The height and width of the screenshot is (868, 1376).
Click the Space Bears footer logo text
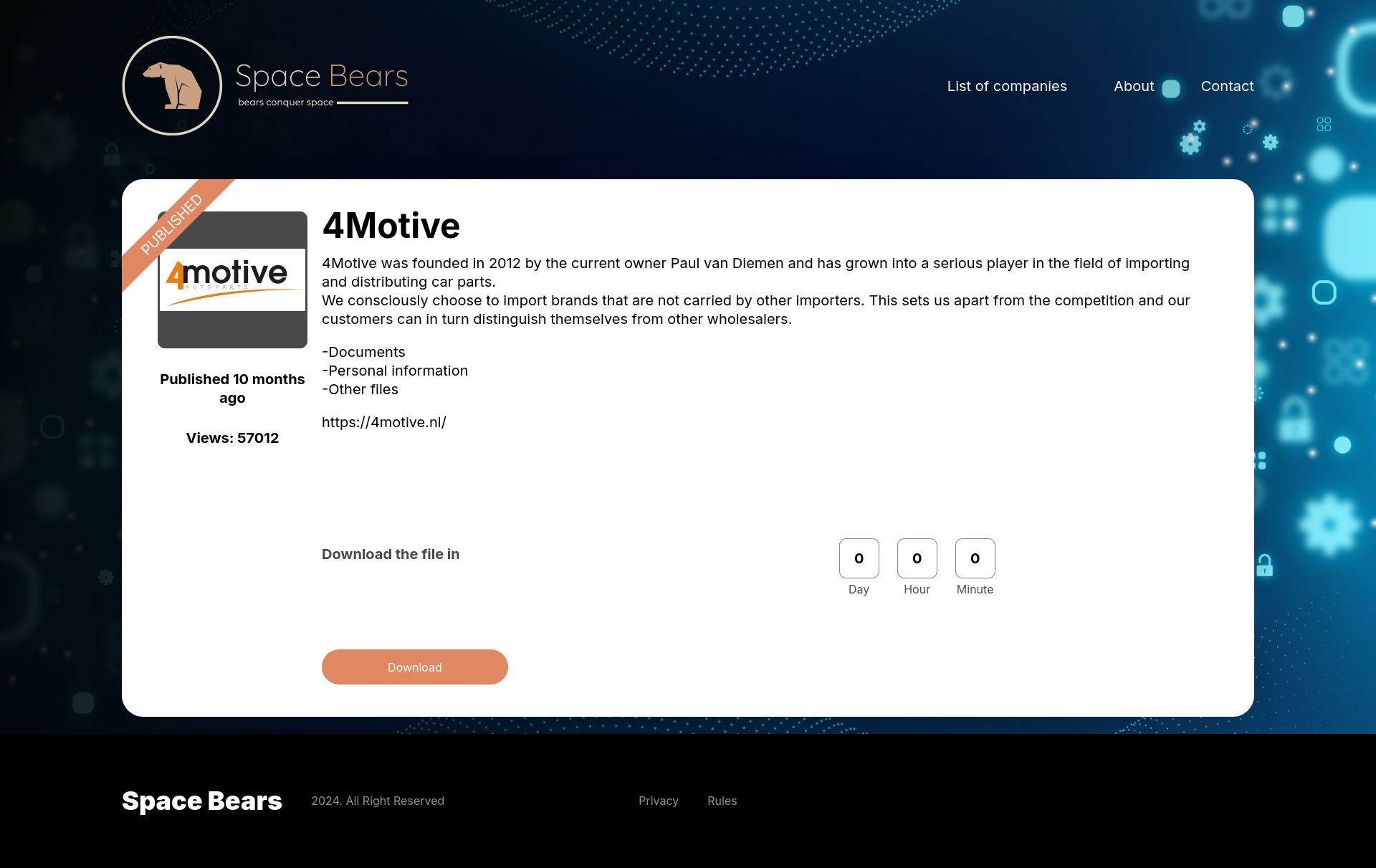click(x=202, y=801)
